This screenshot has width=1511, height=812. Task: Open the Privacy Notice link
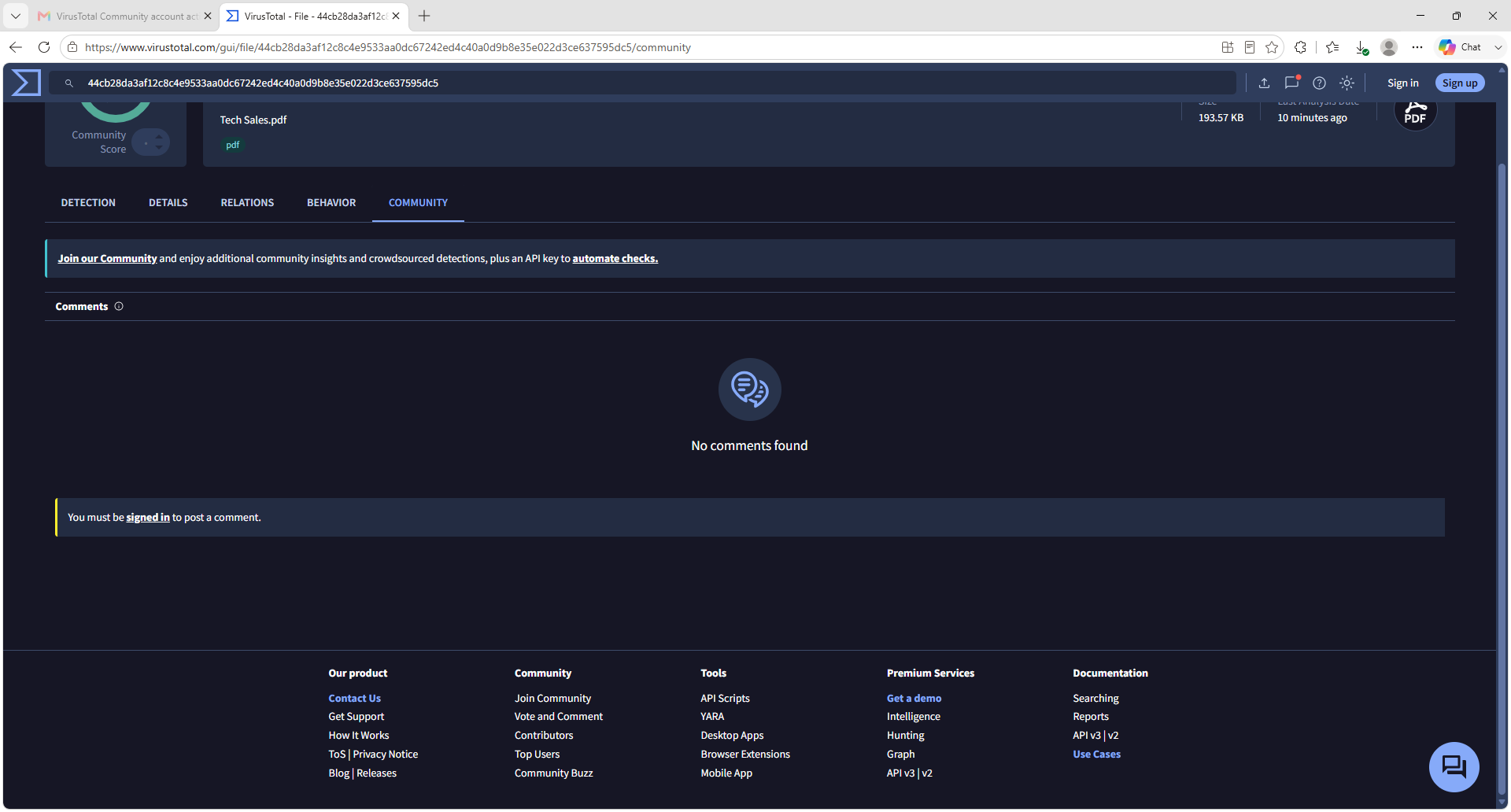click(x=385, y=755)
